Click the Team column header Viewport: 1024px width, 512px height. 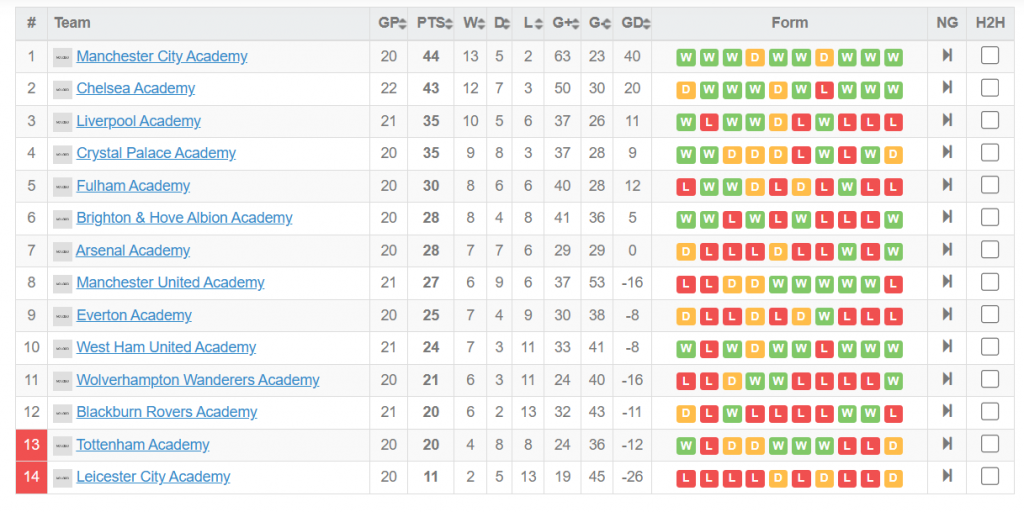coord(72,22)
